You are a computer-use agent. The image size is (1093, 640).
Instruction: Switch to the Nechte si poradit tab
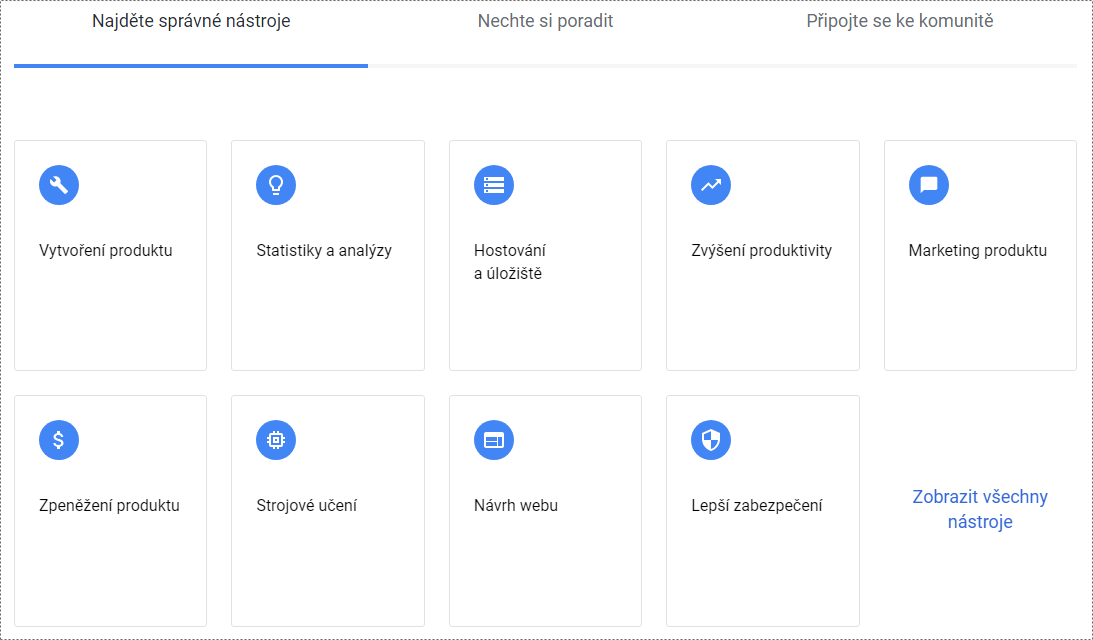coord(545,21)
